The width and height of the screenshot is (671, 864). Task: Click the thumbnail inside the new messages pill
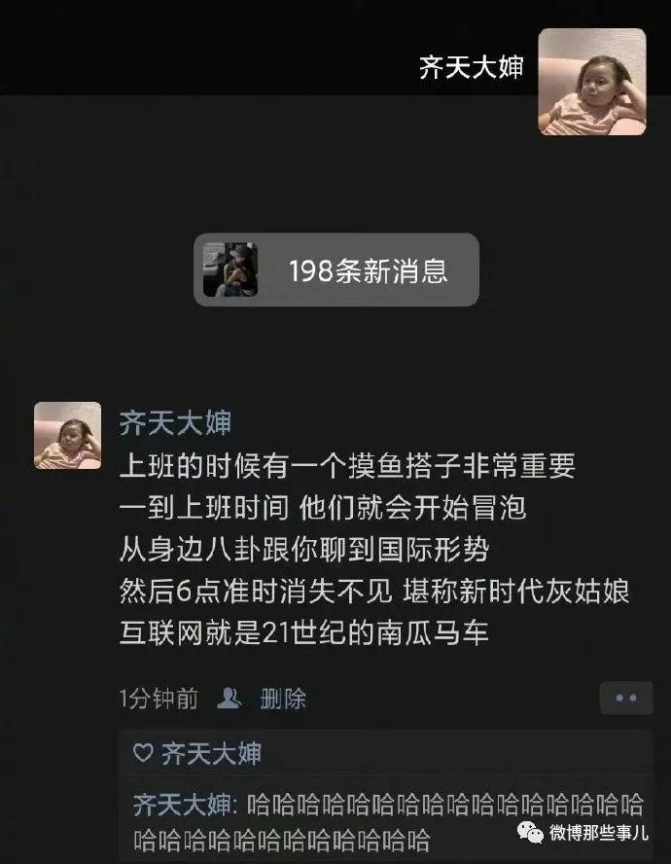(x=230, y=269)
